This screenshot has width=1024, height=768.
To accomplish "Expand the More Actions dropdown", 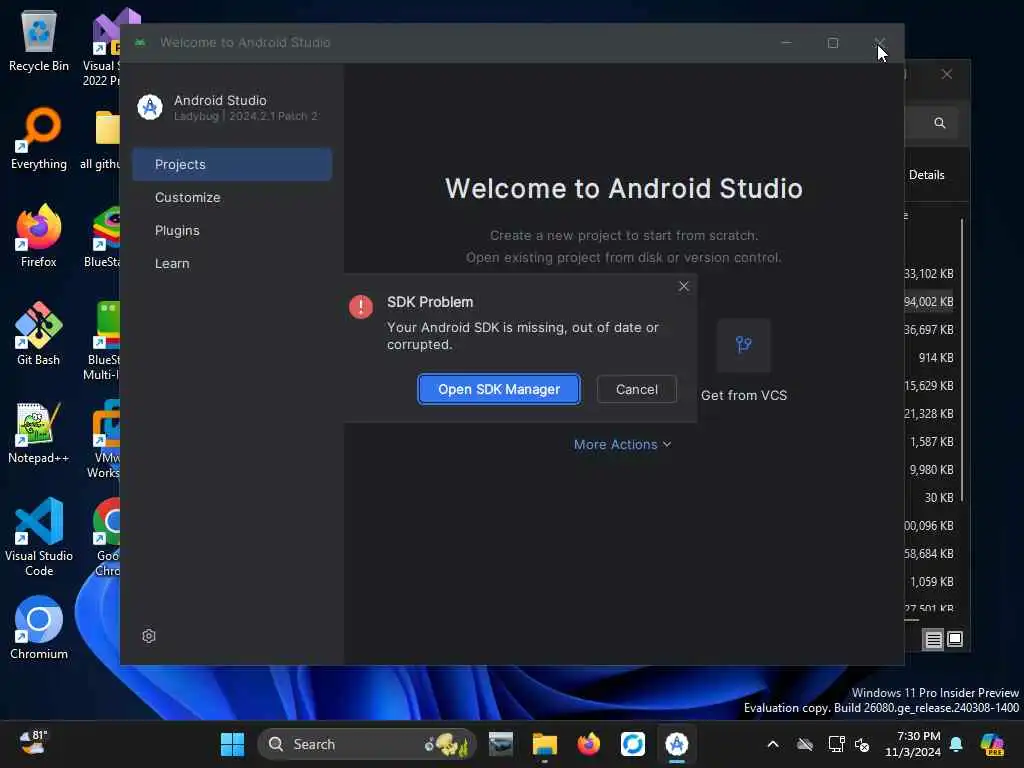I will [622, 444].
